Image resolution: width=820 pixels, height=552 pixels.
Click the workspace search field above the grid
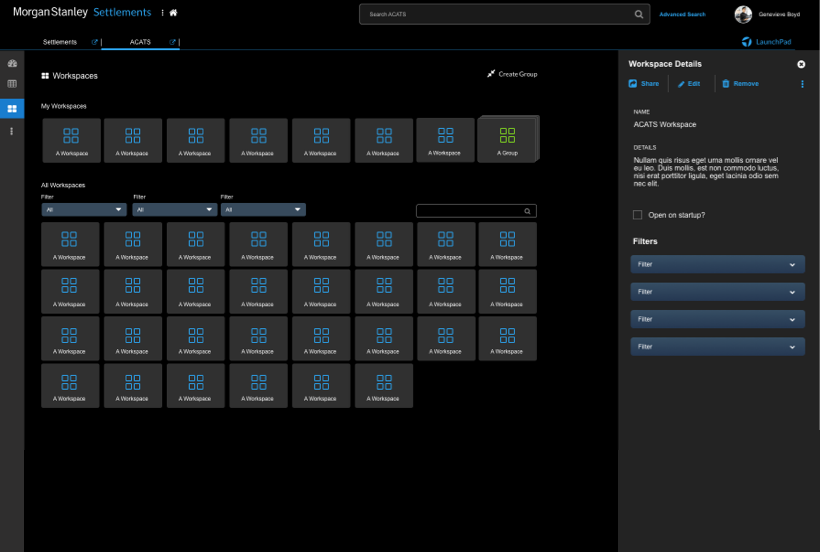pos(470,211)
